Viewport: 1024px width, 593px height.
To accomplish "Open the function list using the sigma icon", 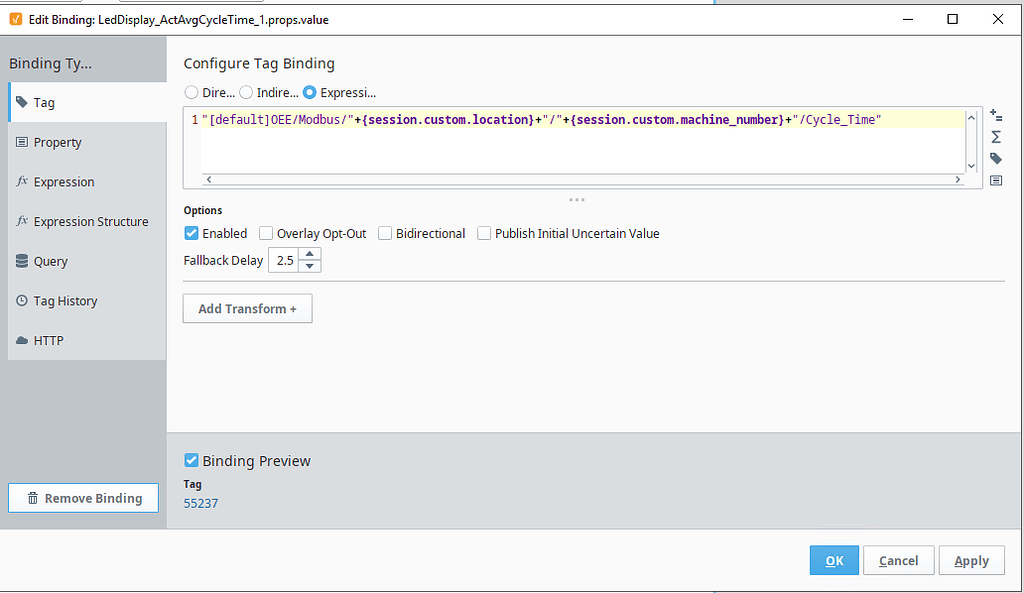I will click(996, 136).
